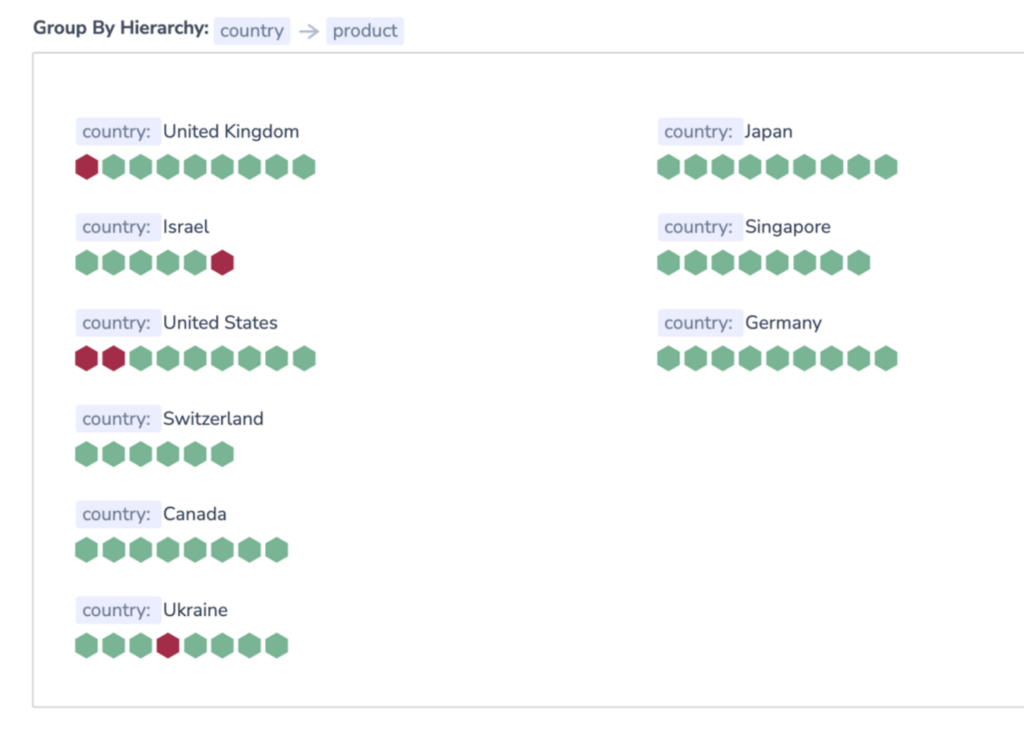Click the first green hexagon under Canada
1024x736 pixels.
tap(87, 550)
